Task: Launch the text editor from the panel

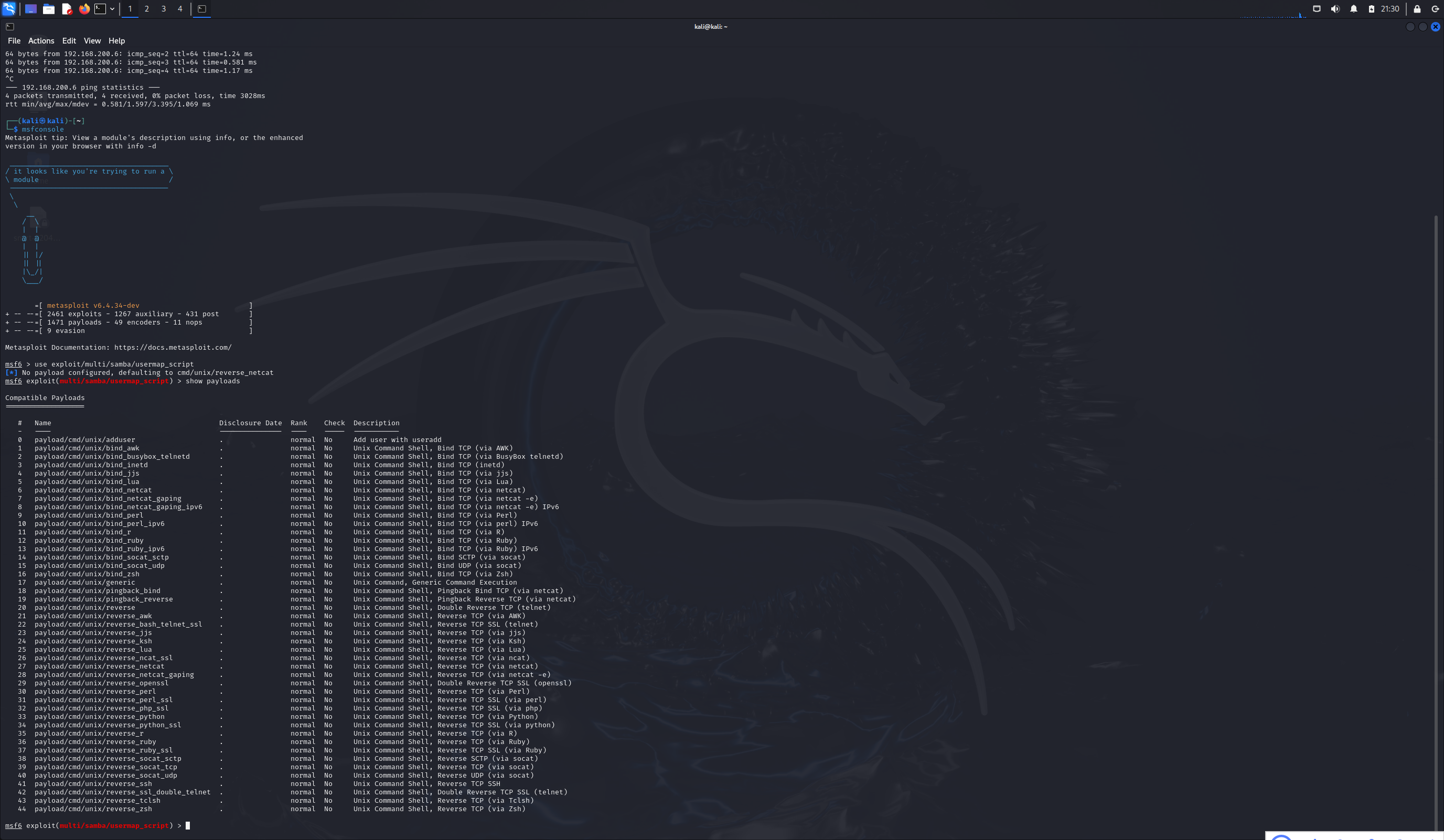Action: [67, 8]
